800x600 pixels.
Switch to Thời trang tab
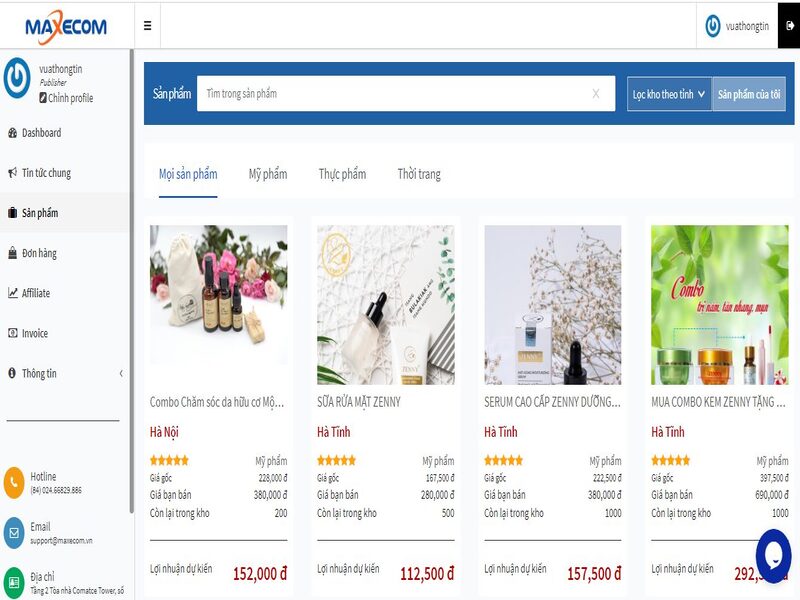click(x=419, y=174)
